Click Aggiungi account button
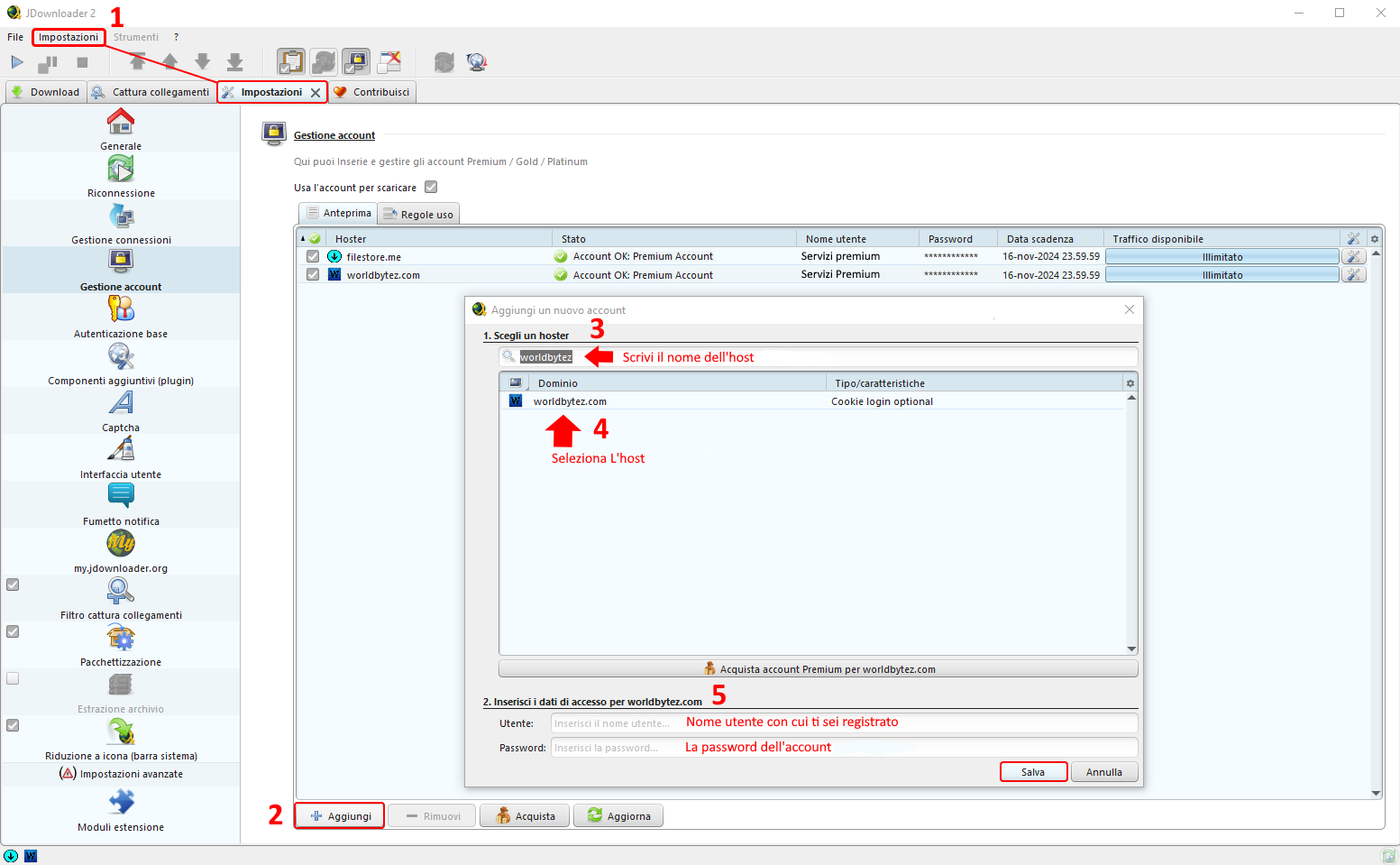Viewport: 1400px width, 865px height. coord(340,815)
